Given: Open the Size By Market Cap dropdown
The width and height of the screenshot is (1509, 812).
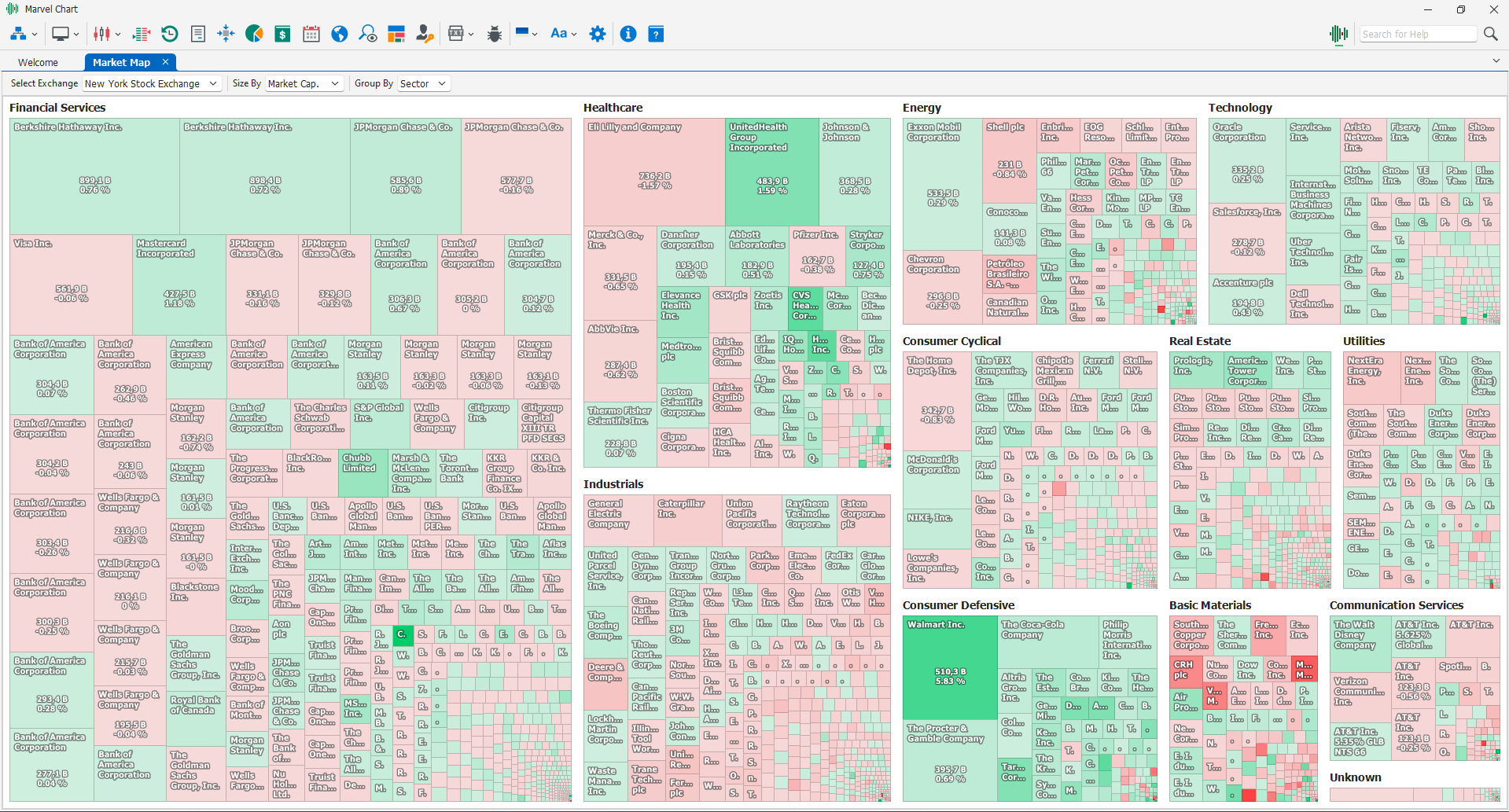Looking at the screenshot, I should click(x=304, y=83).
